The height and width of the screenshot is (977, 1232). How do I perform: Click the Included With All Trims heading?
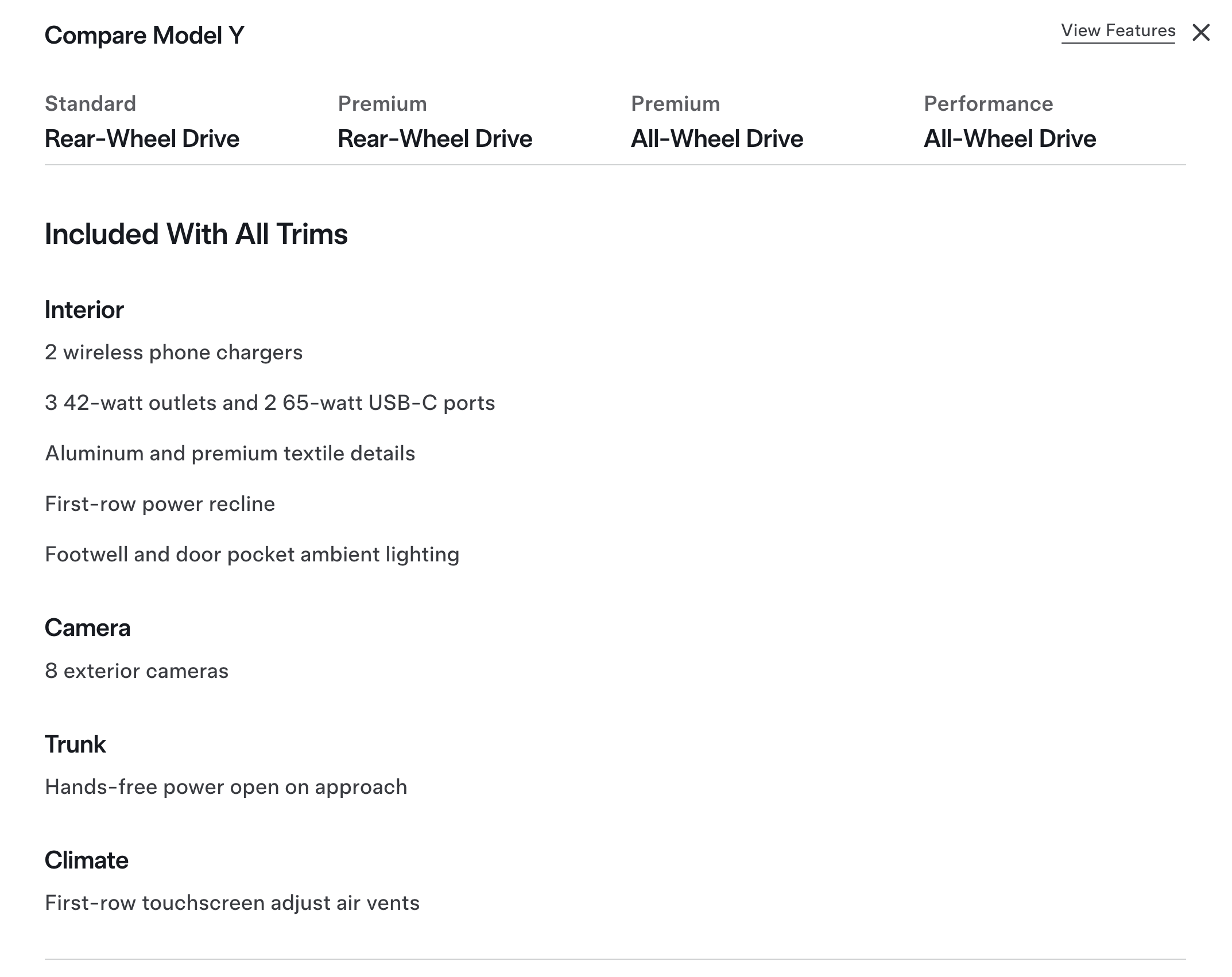click(x=196, y=234)
